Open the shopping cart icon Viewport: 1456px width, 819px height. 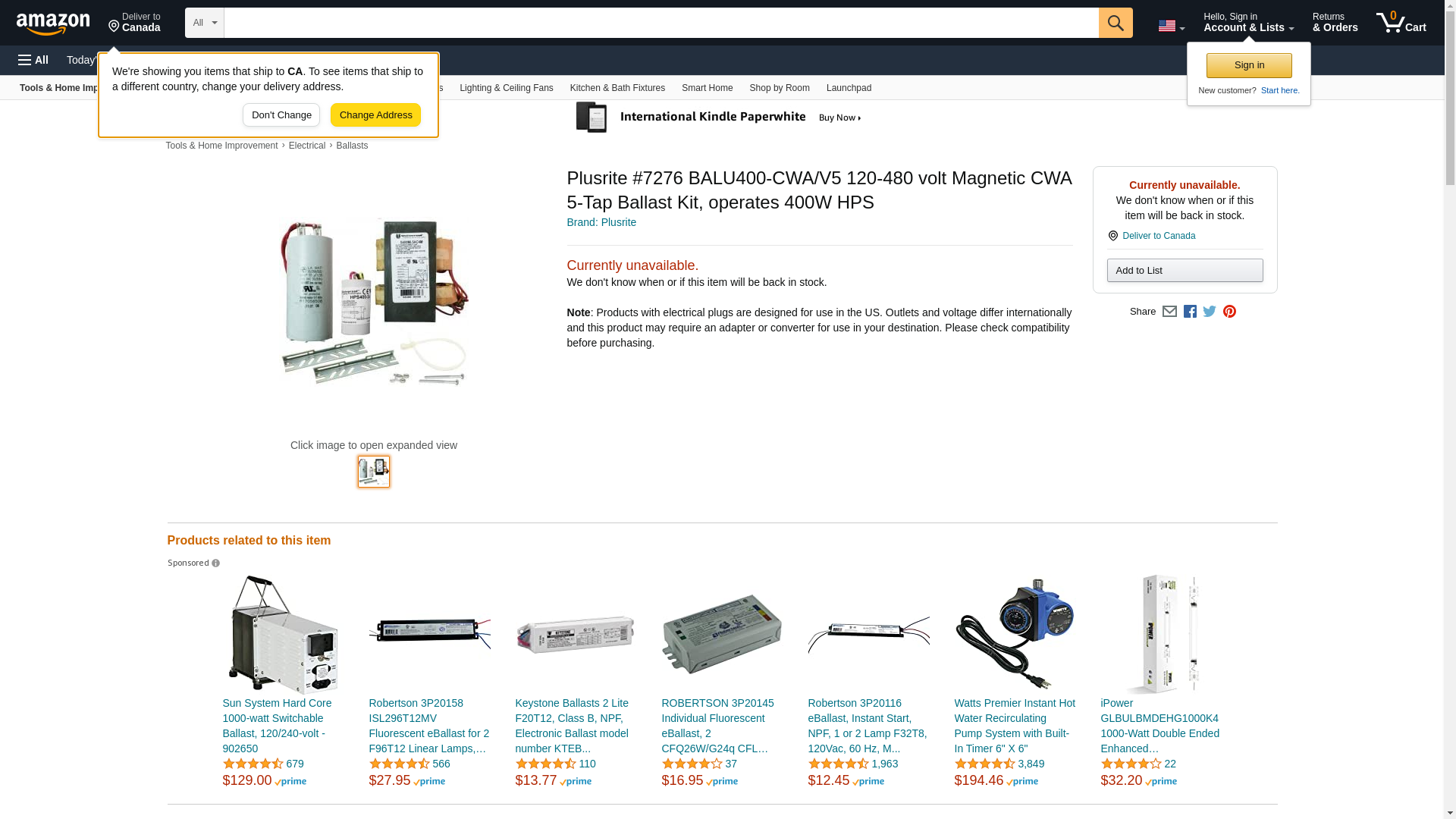point(1401,23)
